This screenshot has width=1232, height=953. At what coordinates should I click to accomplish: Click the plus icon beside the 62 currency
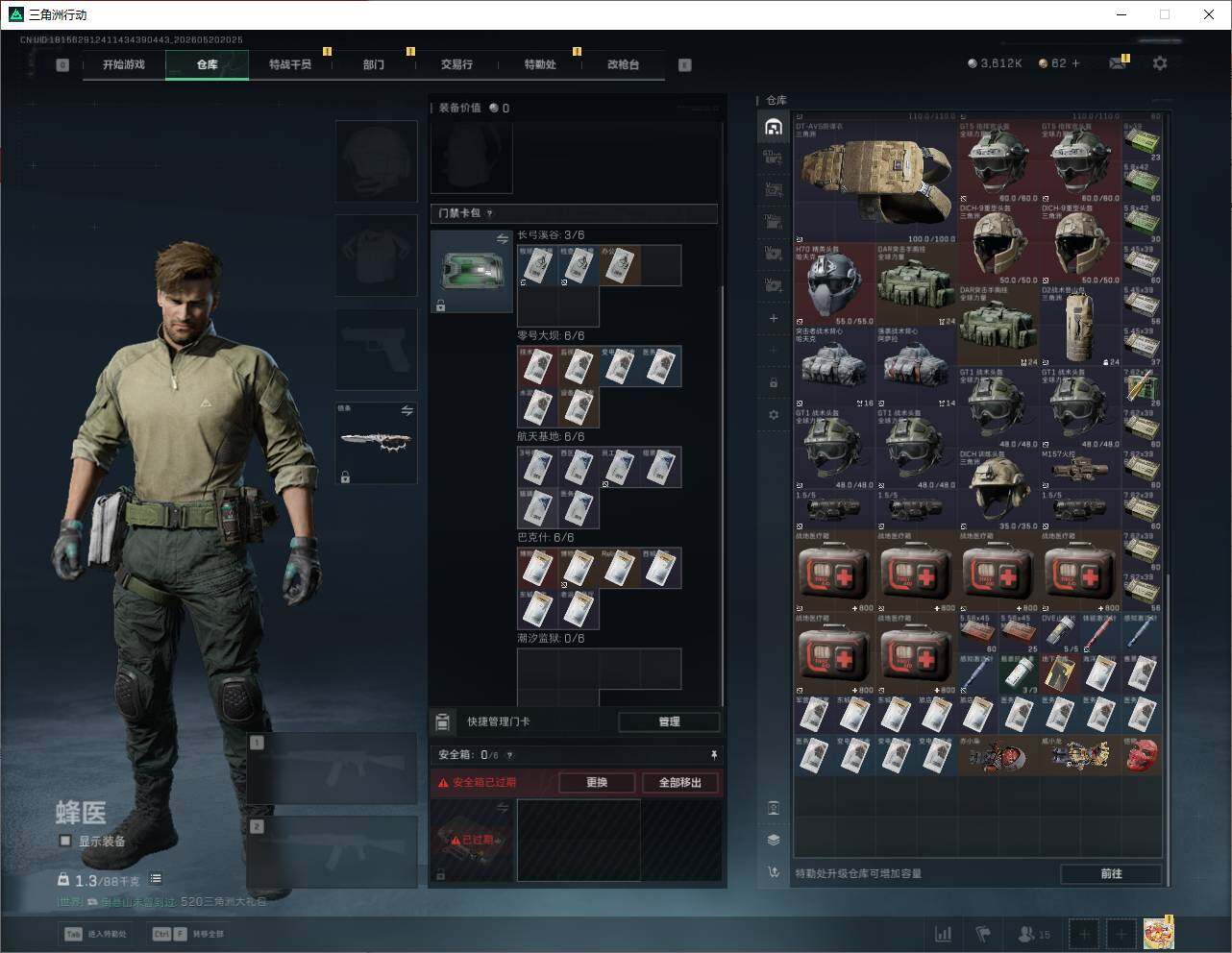coord(1075,63)
